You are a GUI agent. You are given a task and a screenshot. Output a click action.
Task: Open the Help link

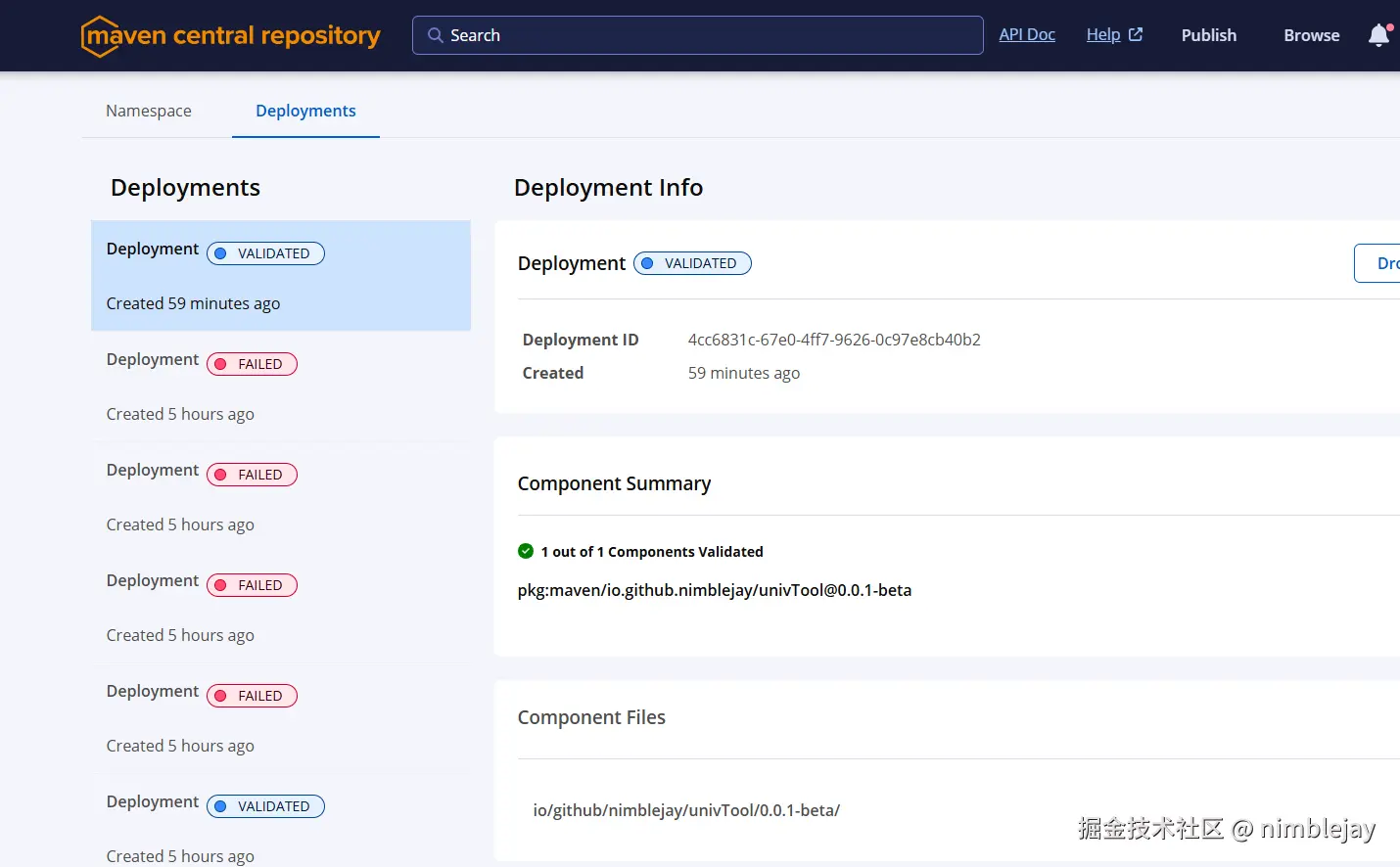point(1103,34)
